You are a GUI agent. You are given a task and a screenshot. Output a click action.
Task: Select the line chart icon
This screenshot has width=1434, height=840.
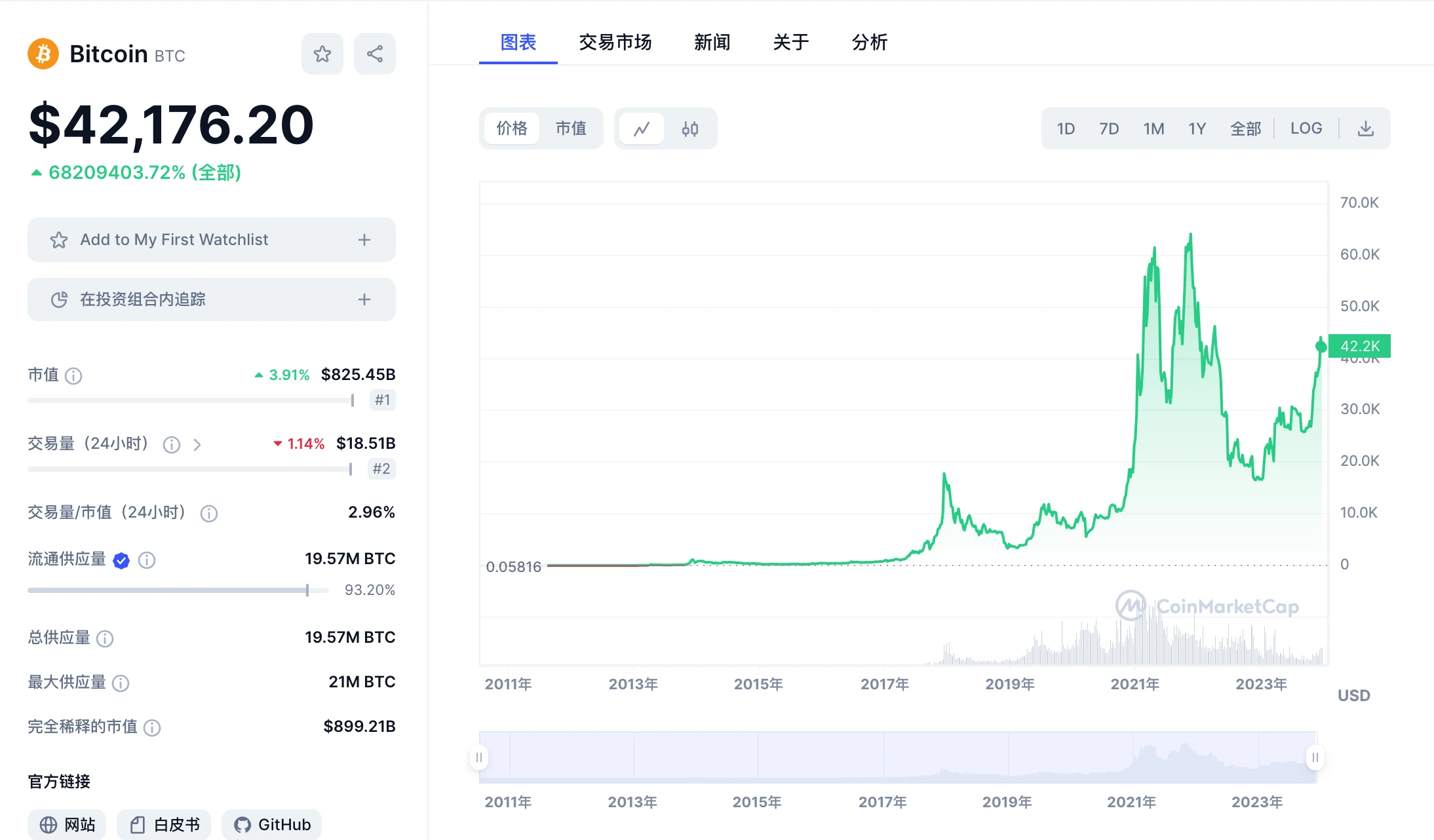pyautogui.click(x=642, y=128)
